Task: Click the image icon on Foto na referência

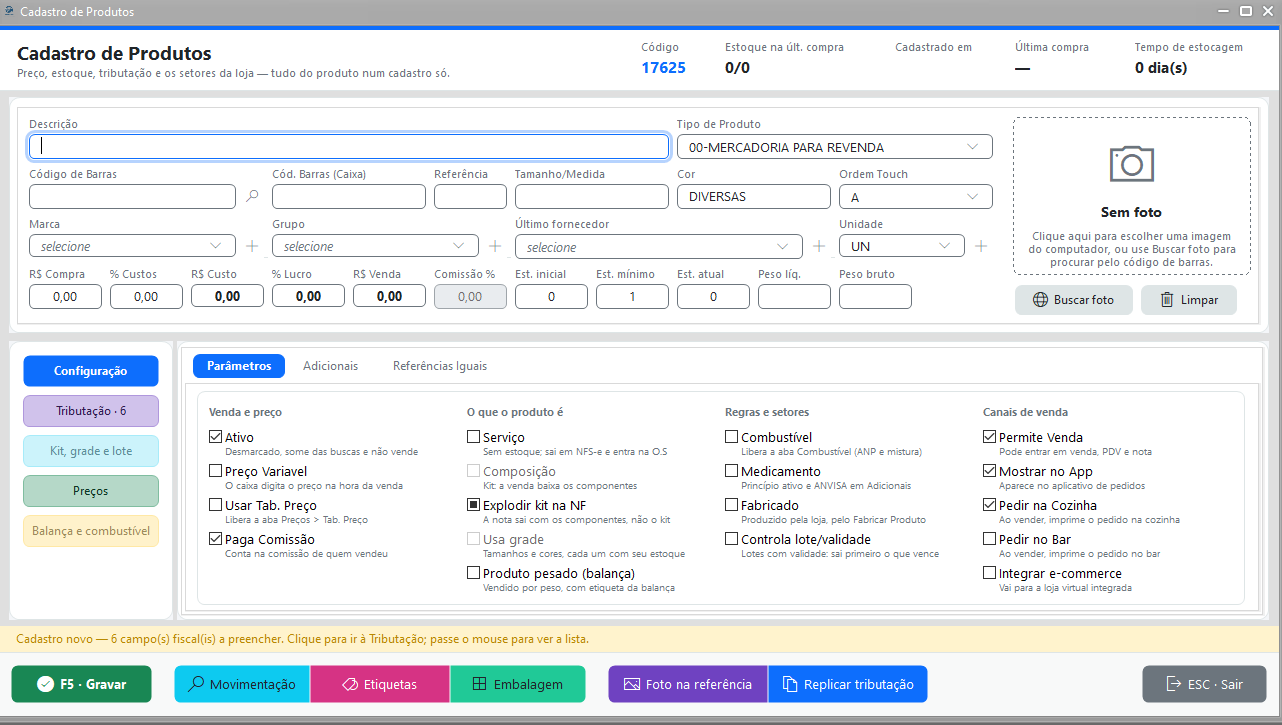Action: point(631,684)
